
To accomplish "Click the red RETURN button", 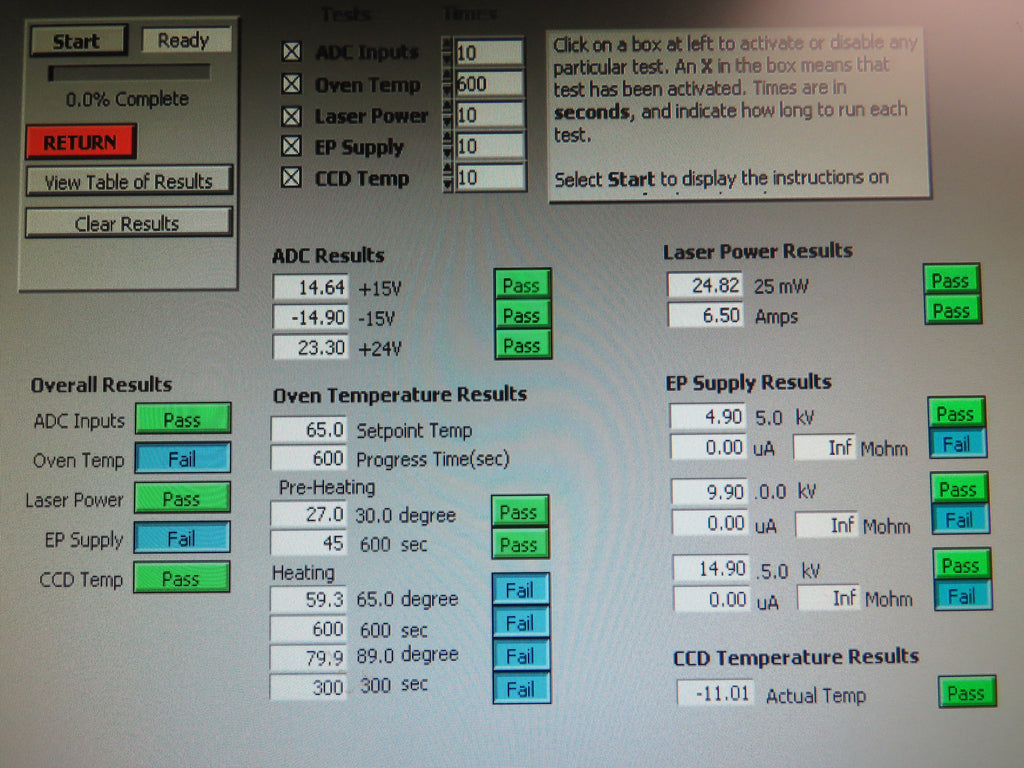I will [x=80, y=143].
